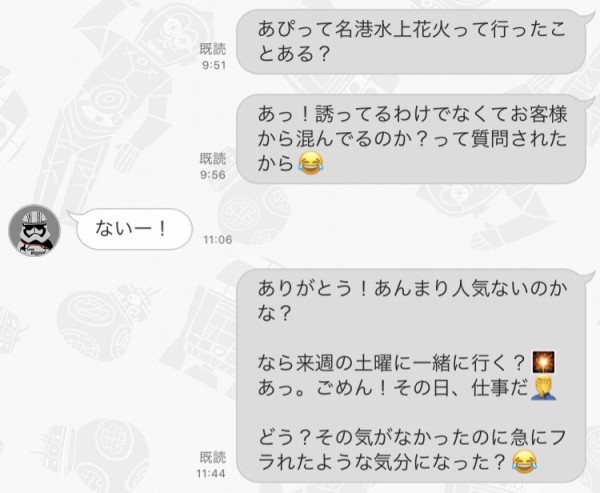The image size is (600, 493).
Task: Tap the facepalm emoji after 仕事だ
Action: pyautogui.click(x=543, y=388)
